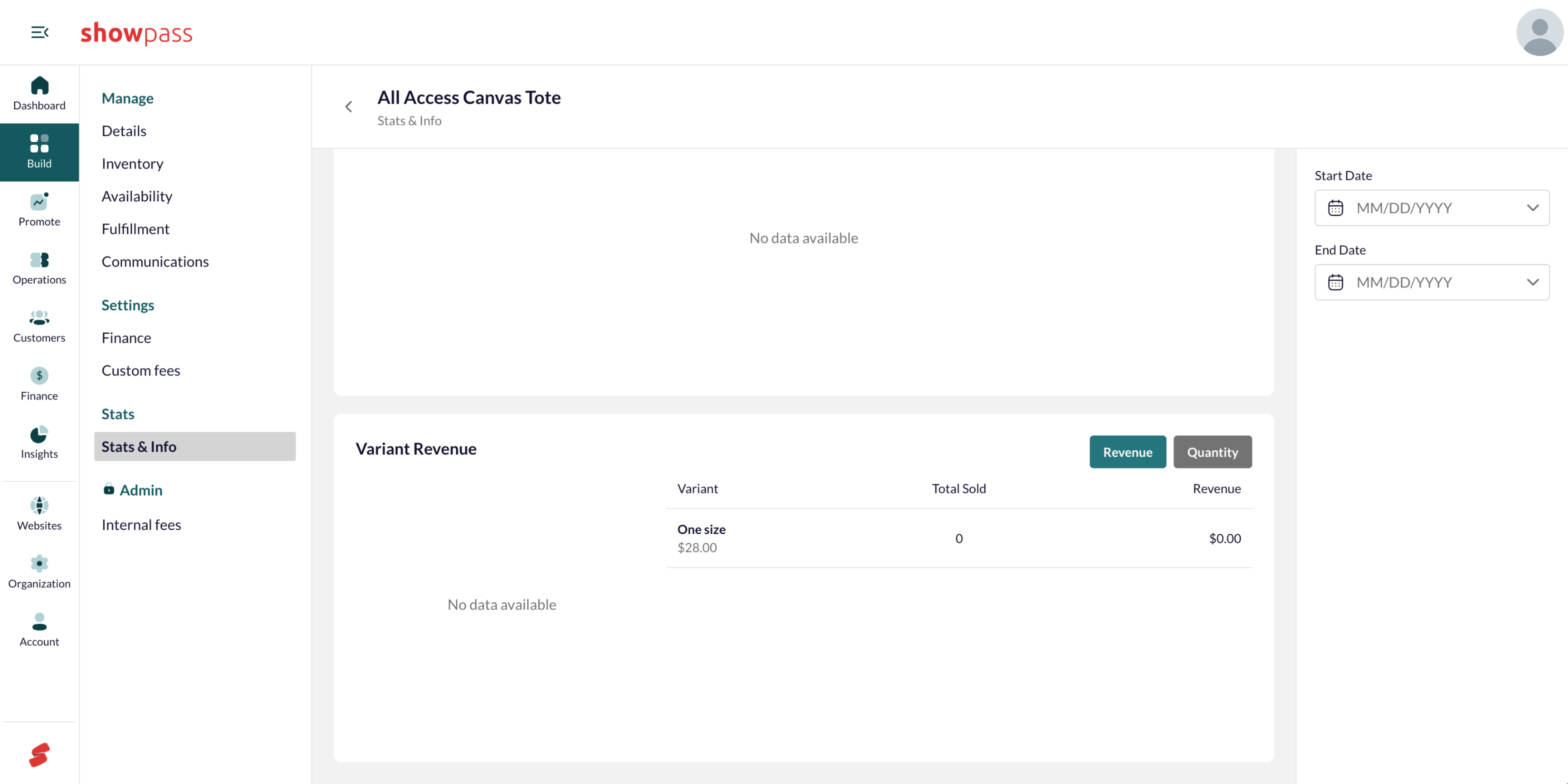Open the Websites section
This screenshot has width=1568, height=784.
click(x=39, y=513)
